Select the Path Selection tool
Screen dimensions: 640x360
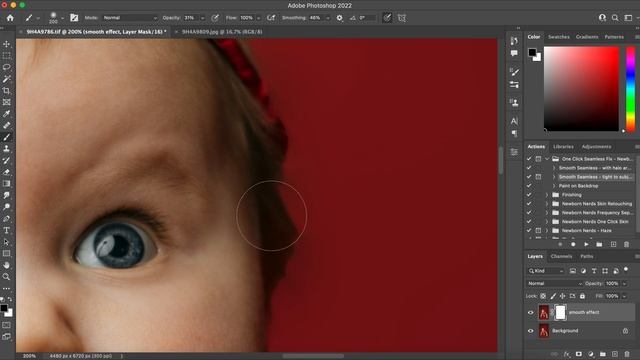[7, 242]
